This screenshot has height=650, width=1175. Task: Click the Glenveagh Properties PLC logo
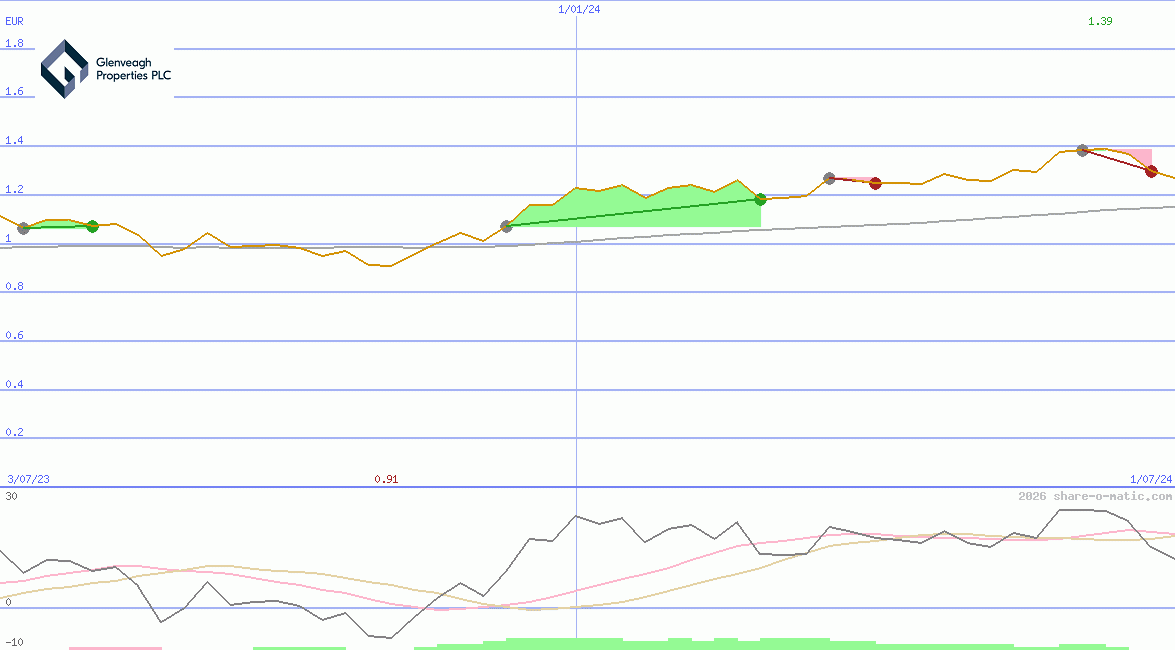[106, 69]
